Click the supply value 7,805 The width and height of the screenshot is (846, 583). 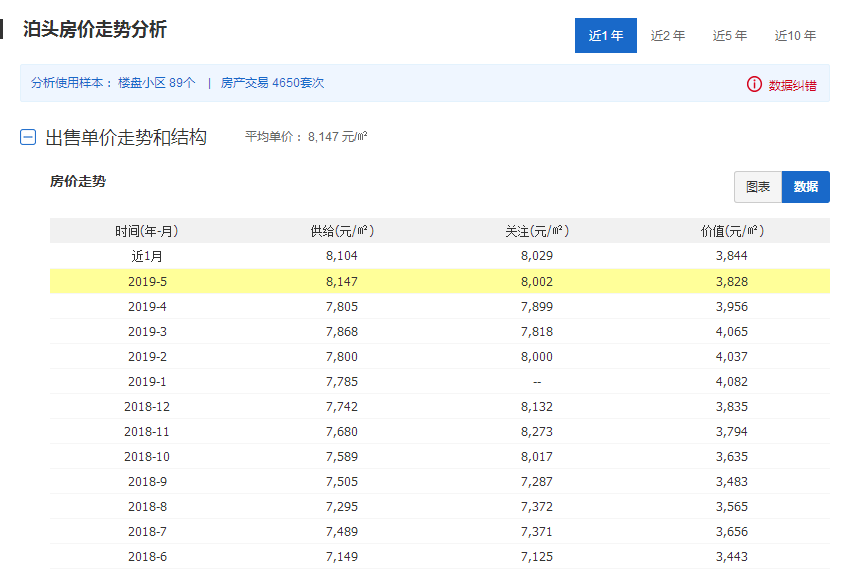[342, 306]
